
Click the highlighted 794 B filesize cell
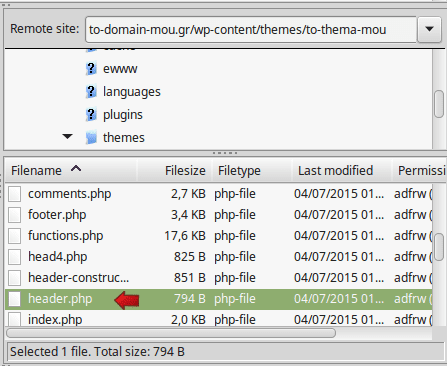pyautogui.click(x=190, y=299)
